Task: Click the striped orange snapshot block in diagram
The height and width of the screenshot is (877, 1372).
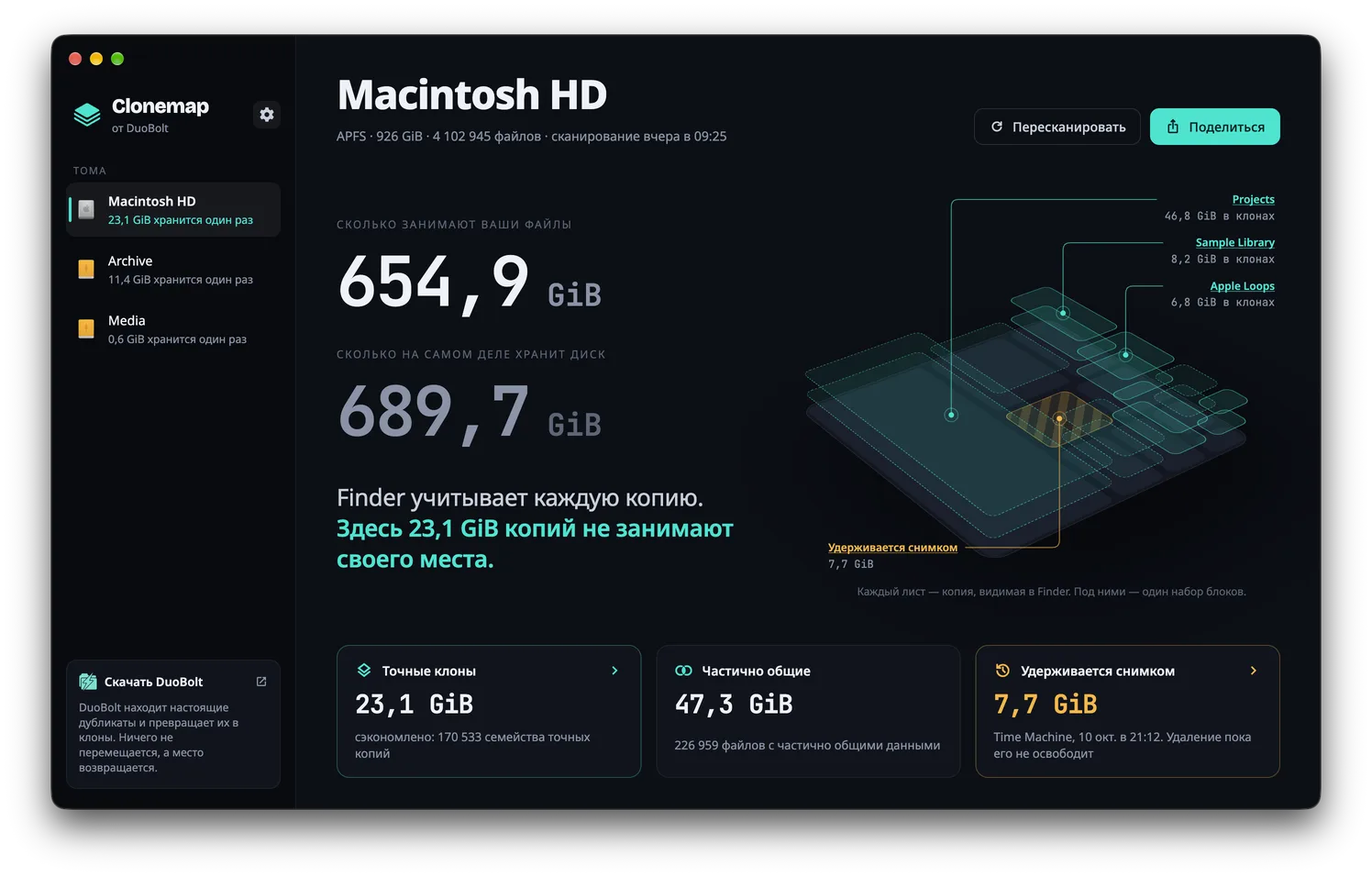Action: click(1059, 418)
